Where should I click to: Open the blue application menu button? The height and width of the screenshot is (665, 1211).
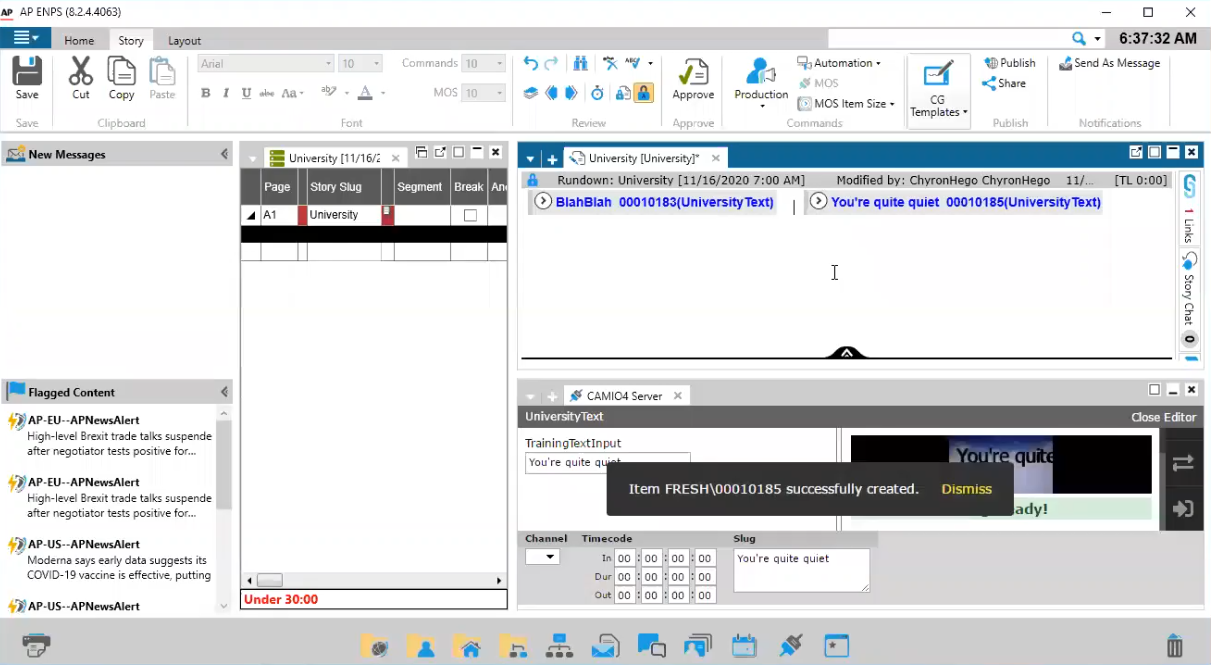click(x=26, y=38)
